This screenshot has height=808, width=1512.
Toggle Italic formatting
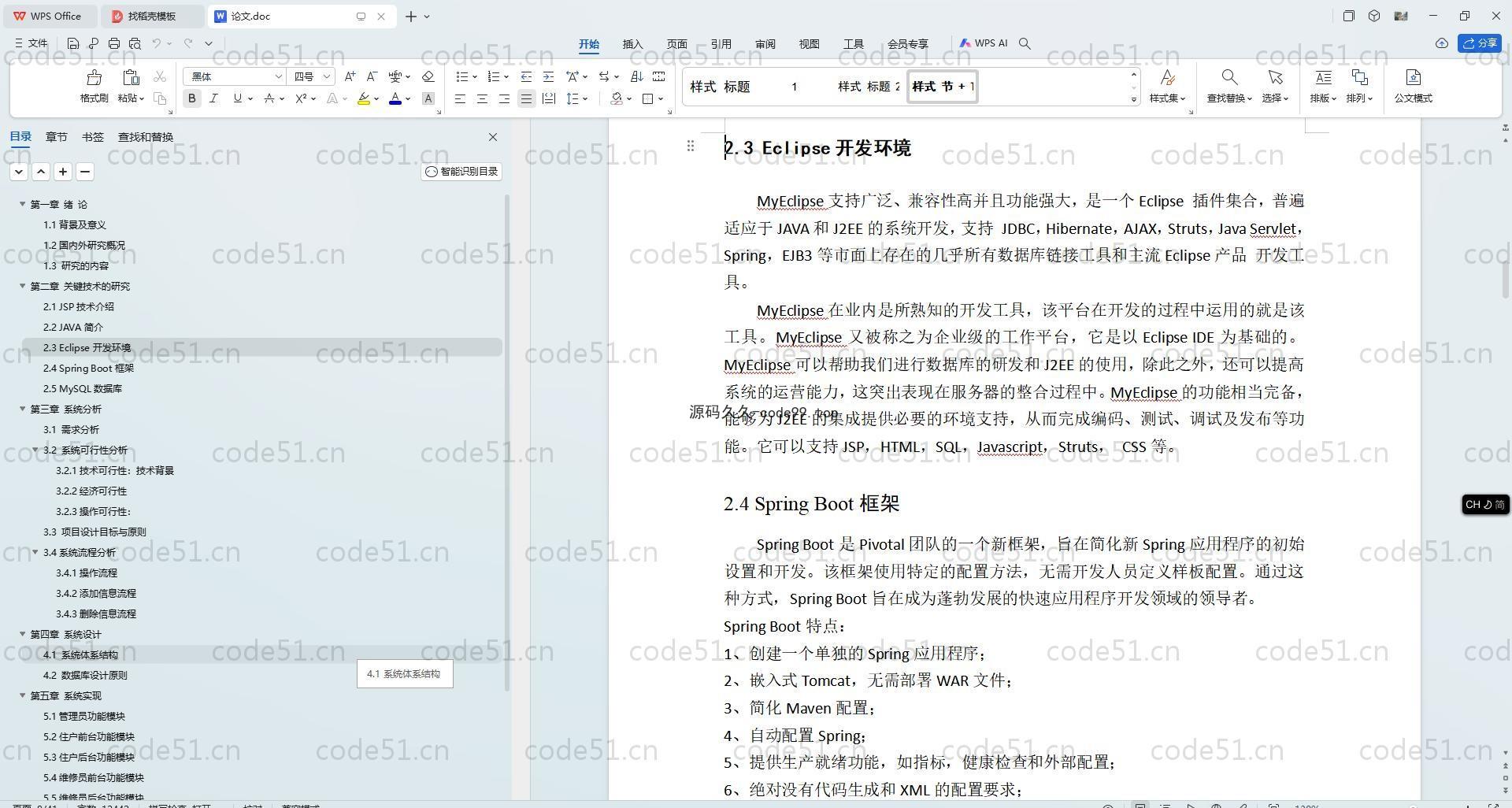tap(213, 98)
